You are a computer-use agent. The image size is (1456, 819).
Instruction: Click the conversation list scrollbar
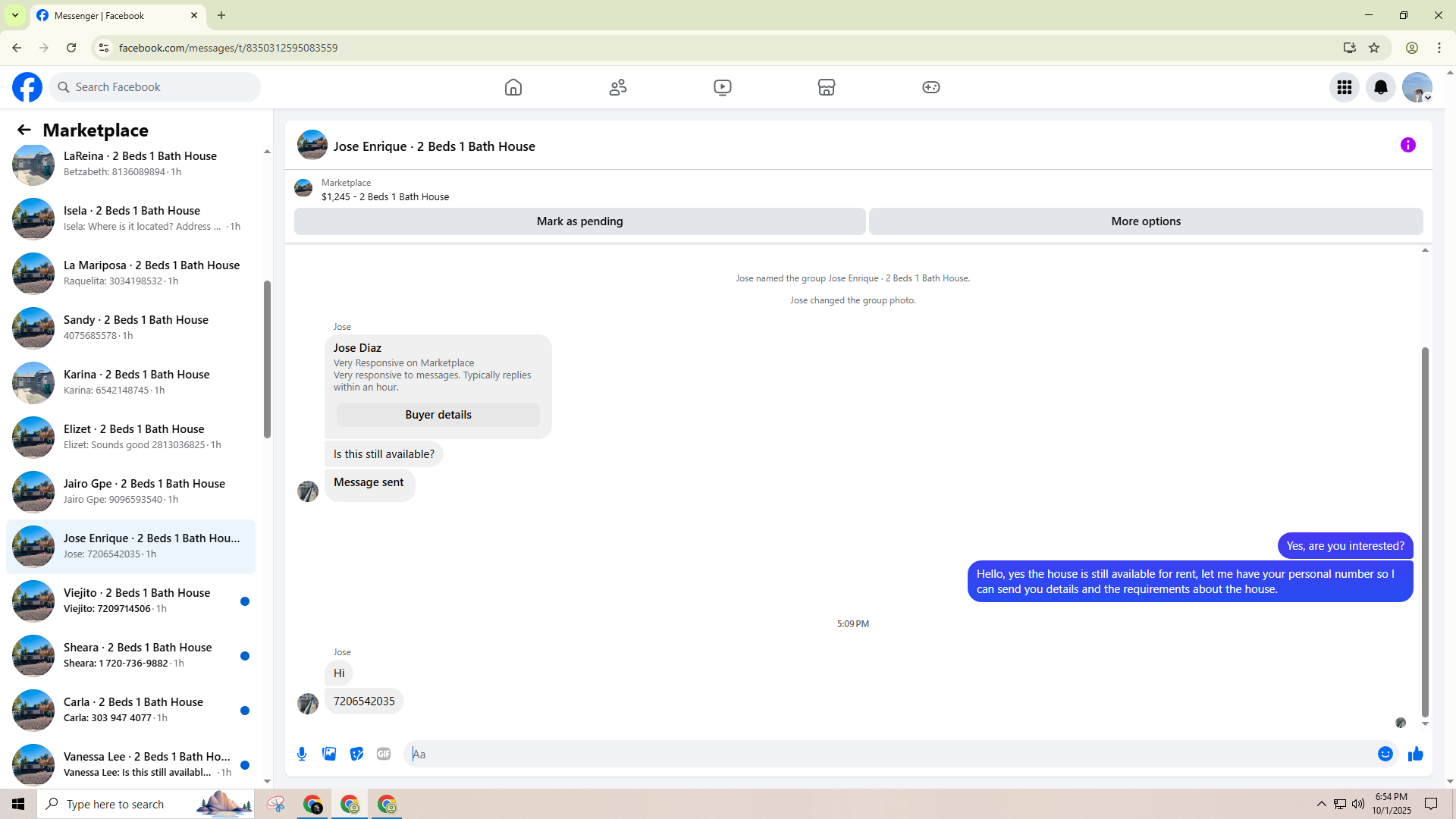[267, 359]
